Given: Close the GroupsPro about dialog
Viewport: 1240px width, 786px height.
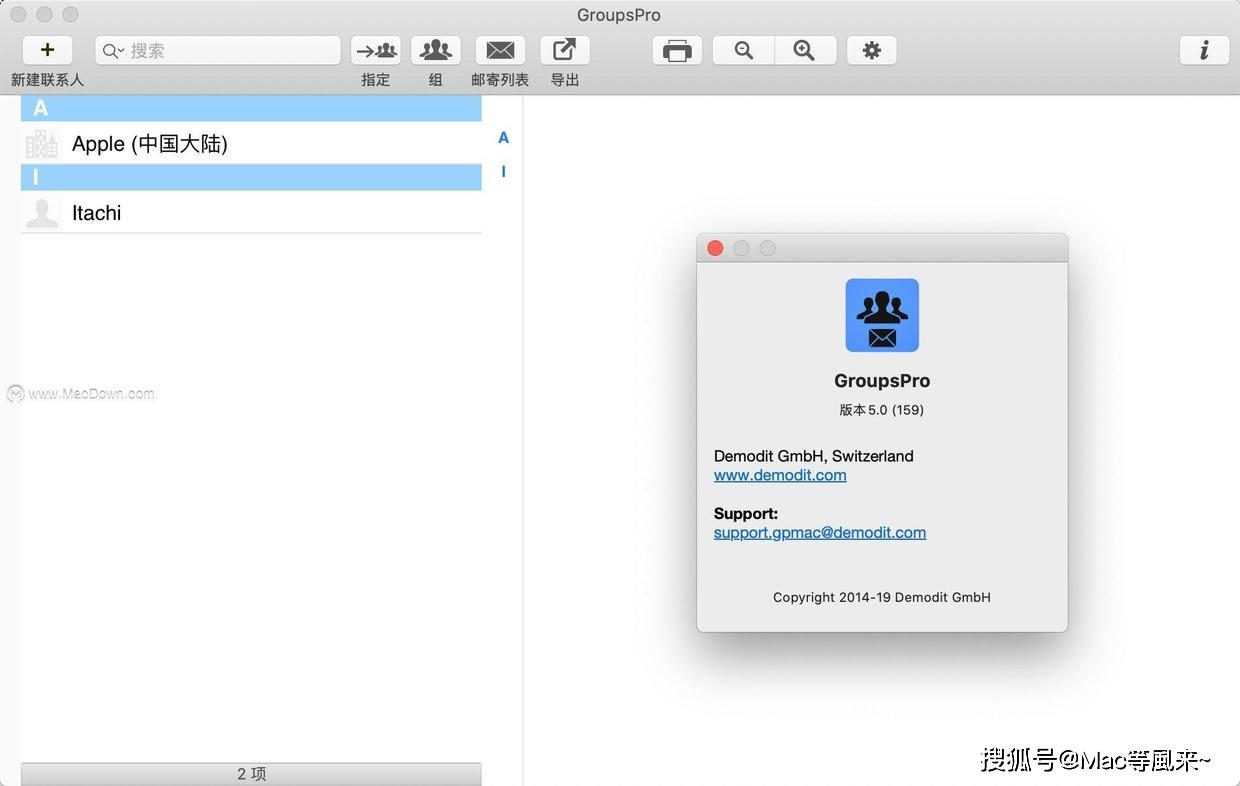Looking at the screenshot, I should 715,248.
